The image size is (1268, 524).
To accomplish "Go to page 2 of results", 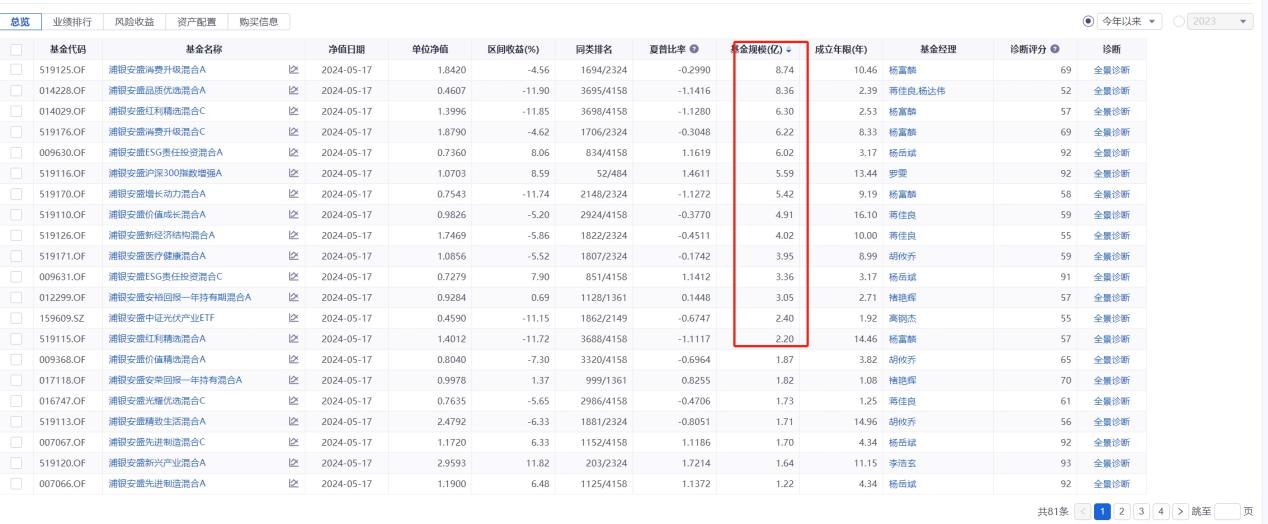I will pos(1122,511).
